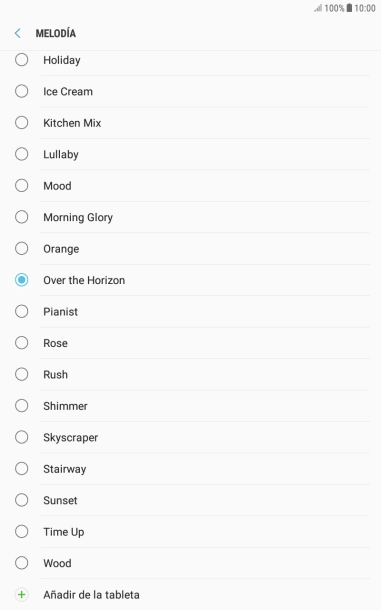Select the Shimmer radio button
This screenshot has height=610, width=381.
click(21, 406)
